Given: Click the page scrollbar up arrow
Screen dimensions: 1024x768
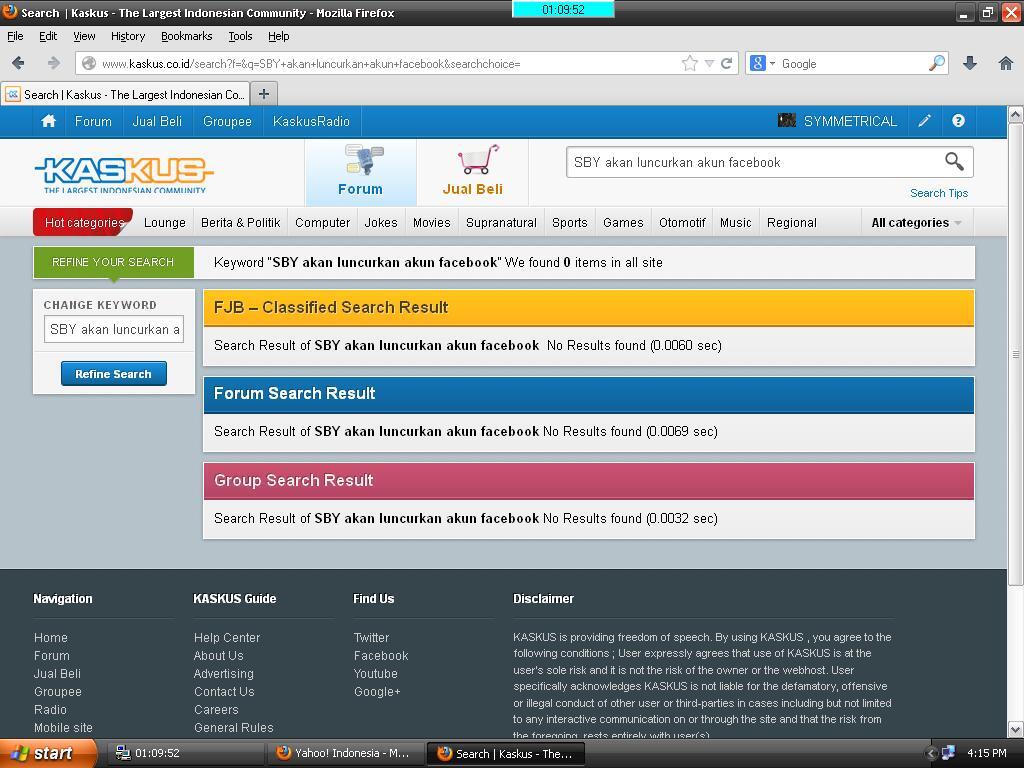Looking at the screenshot, I should point(1016,114).
